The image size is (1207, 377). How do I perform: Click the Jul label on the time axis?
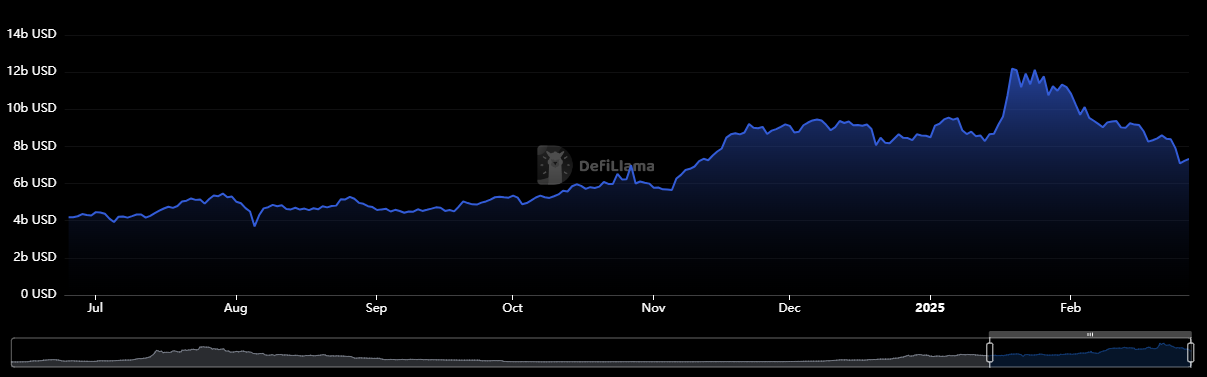(x=95, y=308)
